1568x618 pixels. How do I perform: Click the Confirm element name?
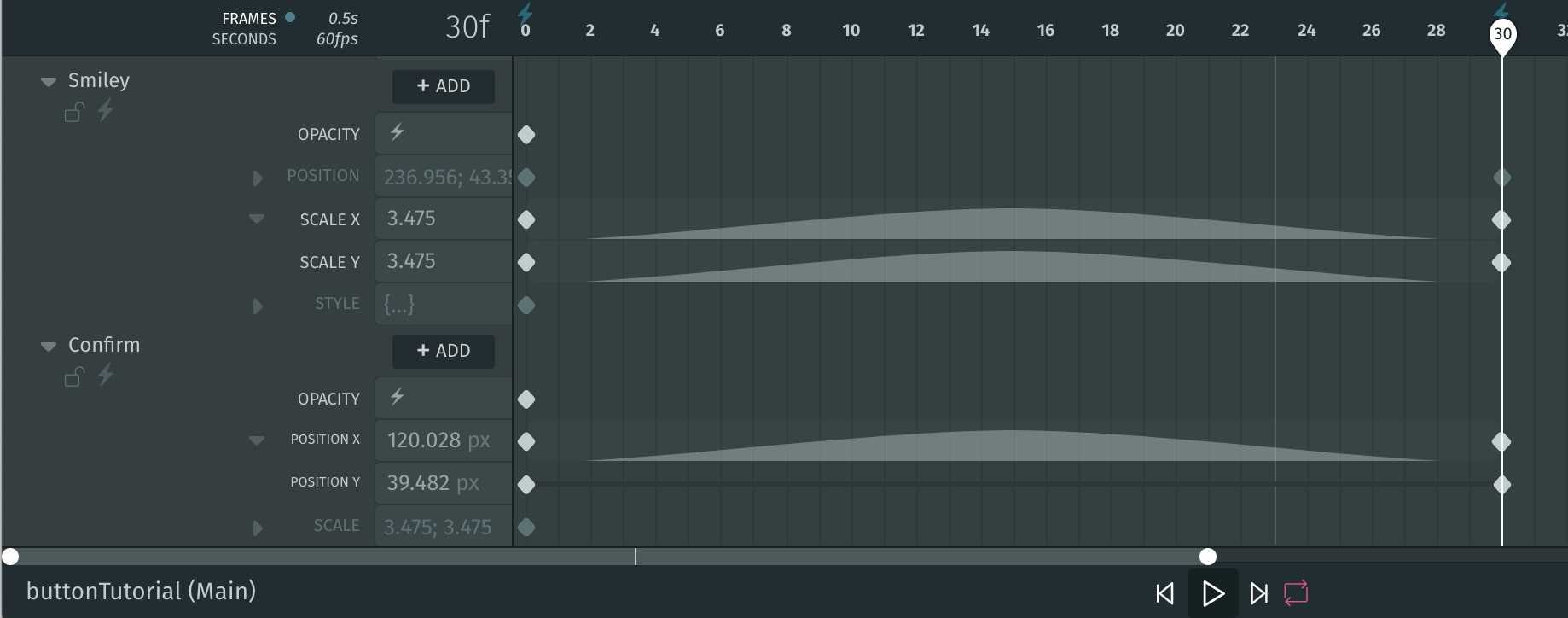click(x=104, y=345)
